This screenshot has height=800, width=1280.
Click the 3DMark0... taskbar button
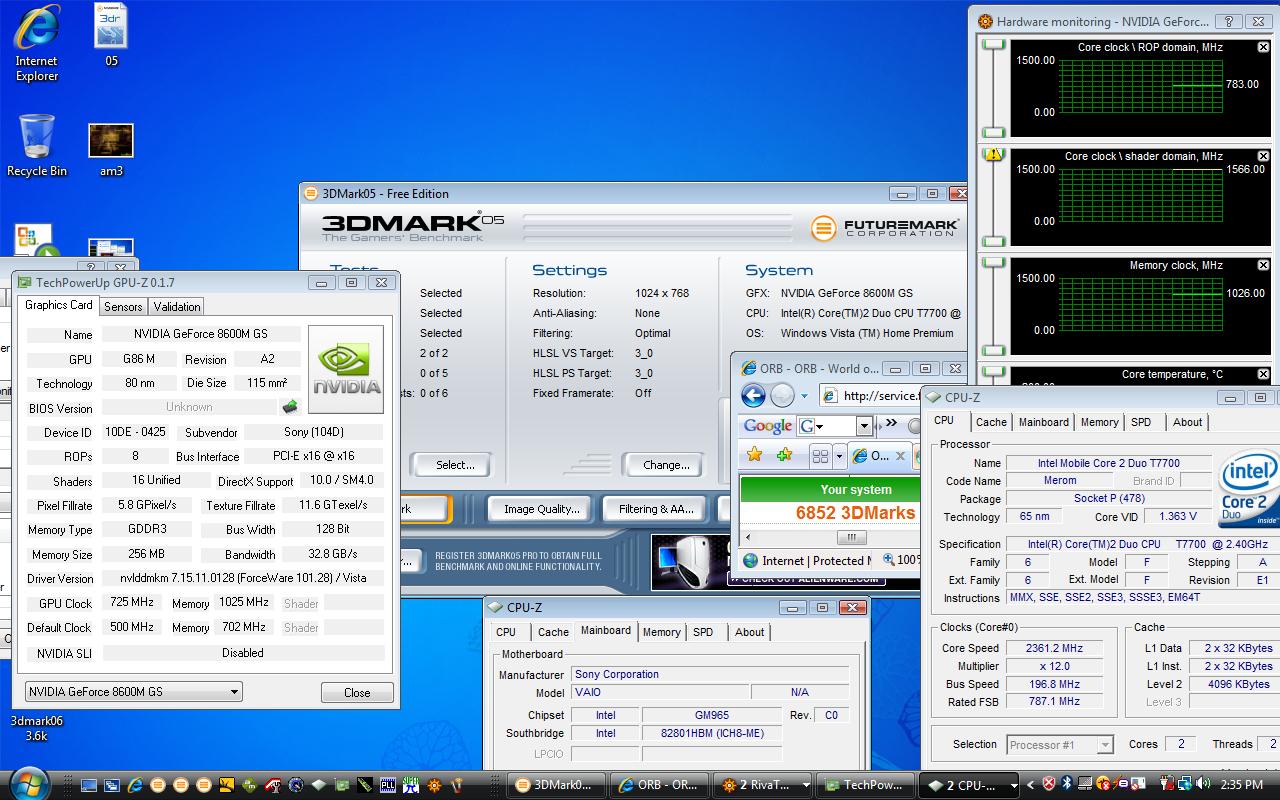tap(556, 785)
